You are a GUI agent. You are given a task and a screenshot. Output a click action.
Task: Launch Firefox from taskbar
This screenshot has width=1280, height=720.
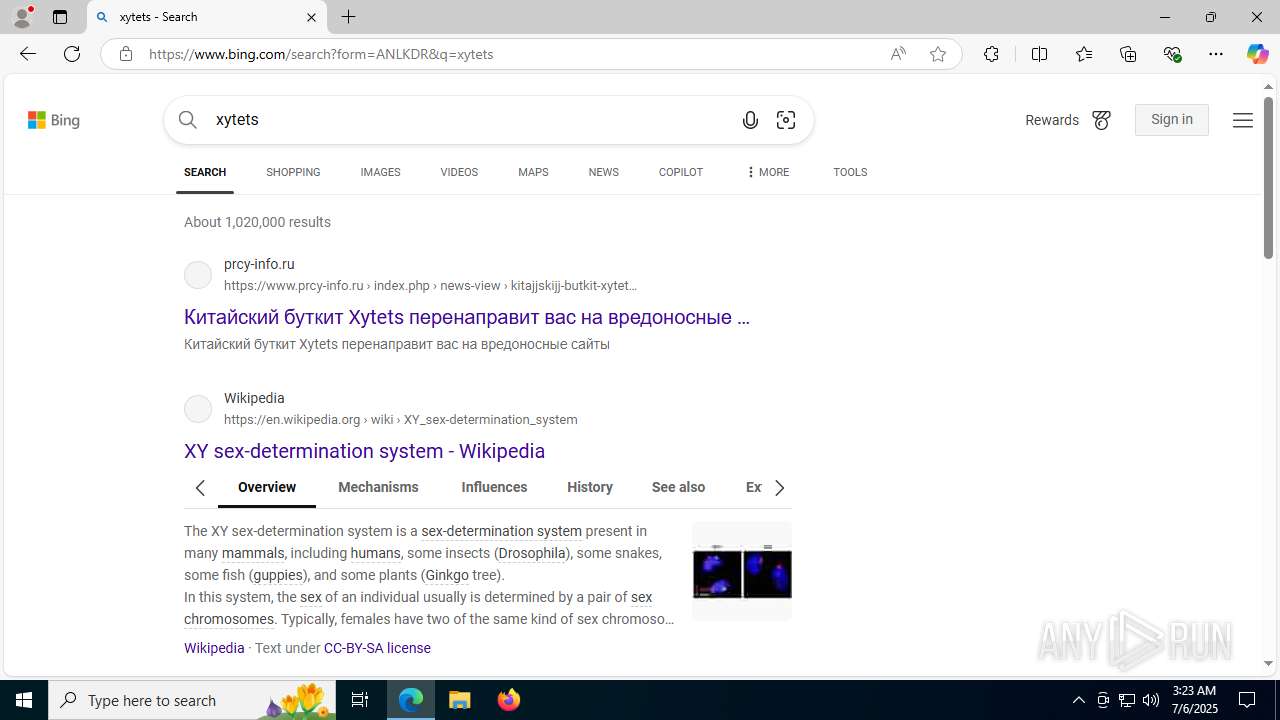pos(509,700)
